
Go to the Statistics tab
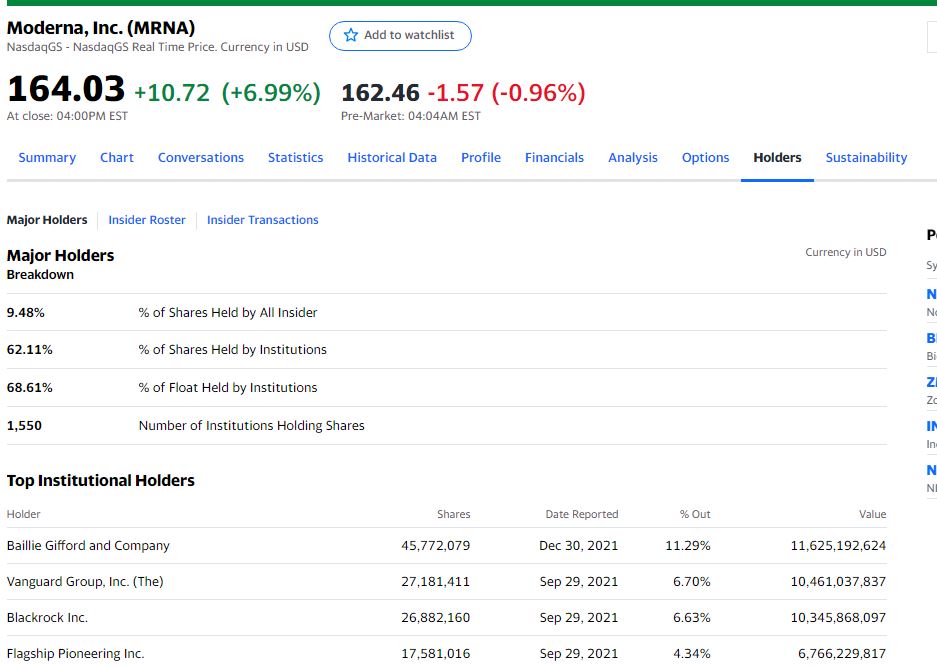295,158
